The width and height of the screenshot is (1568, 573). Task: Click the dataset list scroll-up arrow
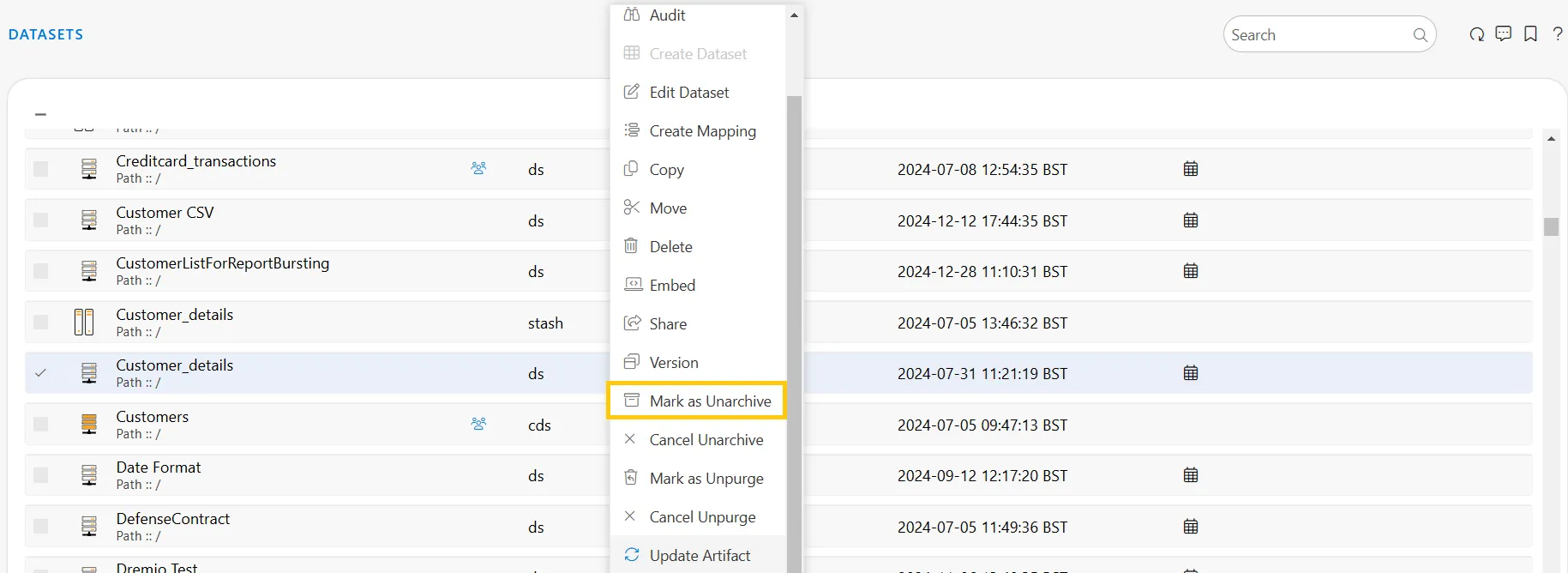[x=1551, y=138]
